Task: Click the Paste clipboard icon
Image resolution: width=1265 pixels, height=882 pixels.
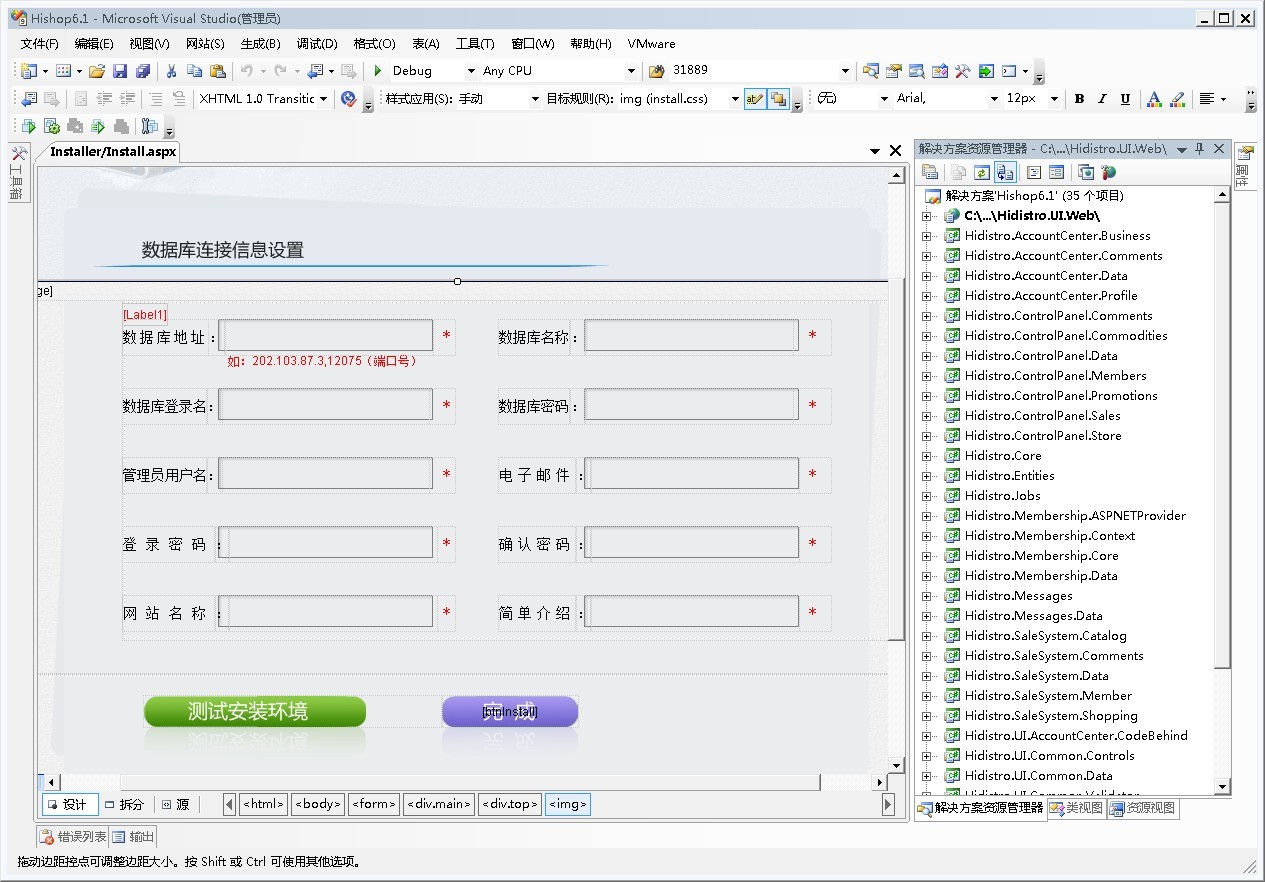Action: tap(217, 71)
